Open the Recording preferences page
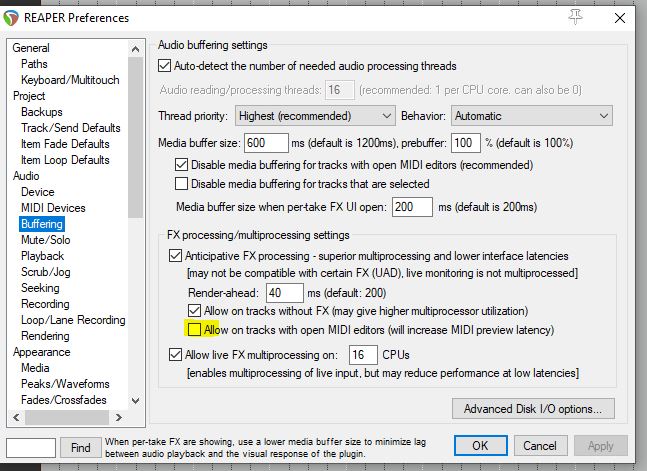 coord(45,304)
